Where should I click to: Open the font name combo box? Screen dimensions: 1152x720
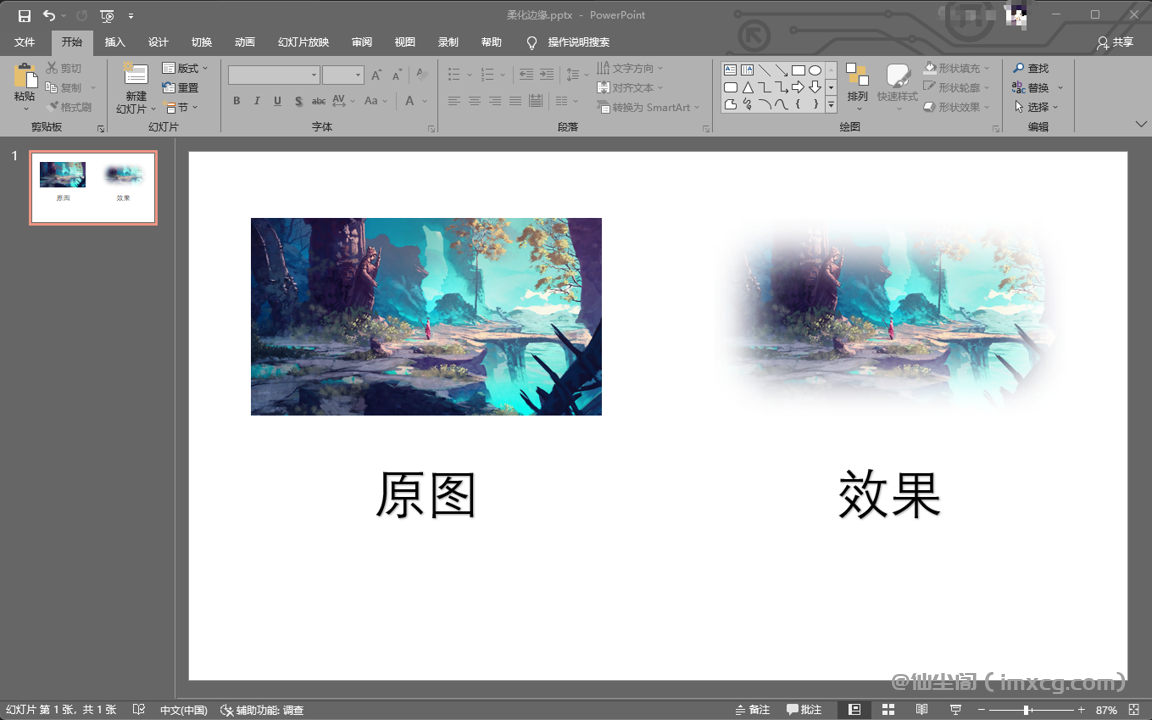click(x=273, y=75)
